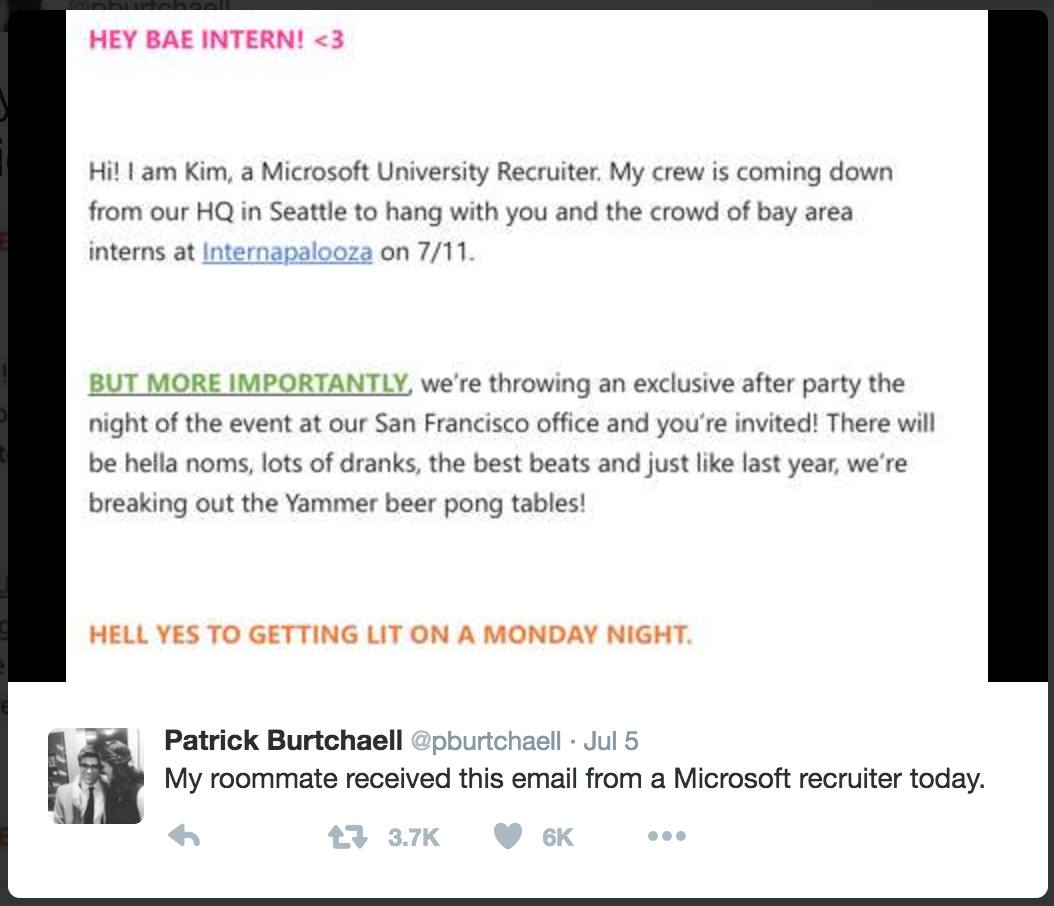Image resolution: width=1054 pixels, height=906 pixels.
Task: Open the more options ellipsis icon
Action: tap(666, 836)
